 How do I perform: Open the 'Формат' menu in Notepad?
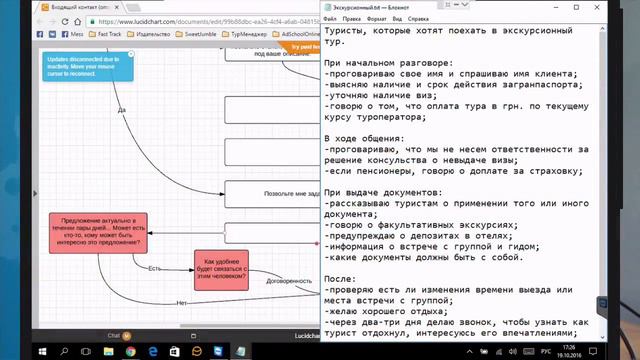pyautogui.click(x=376, y=19)
